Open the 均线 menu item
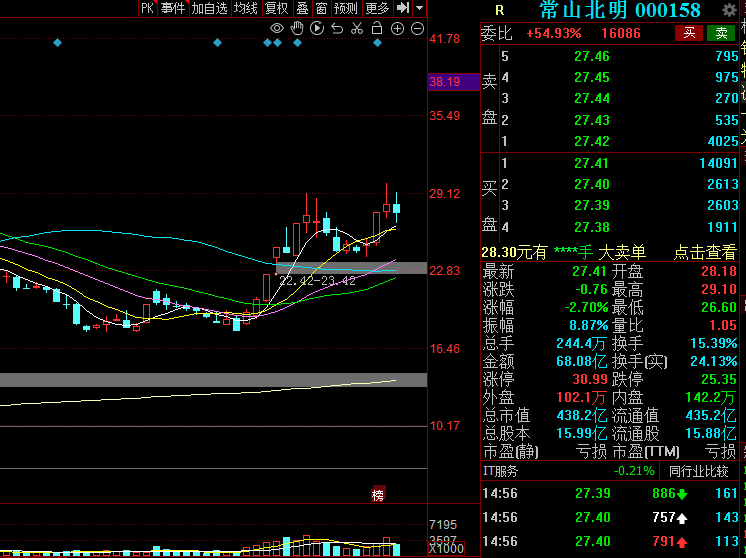 click(x=246, y=8)
